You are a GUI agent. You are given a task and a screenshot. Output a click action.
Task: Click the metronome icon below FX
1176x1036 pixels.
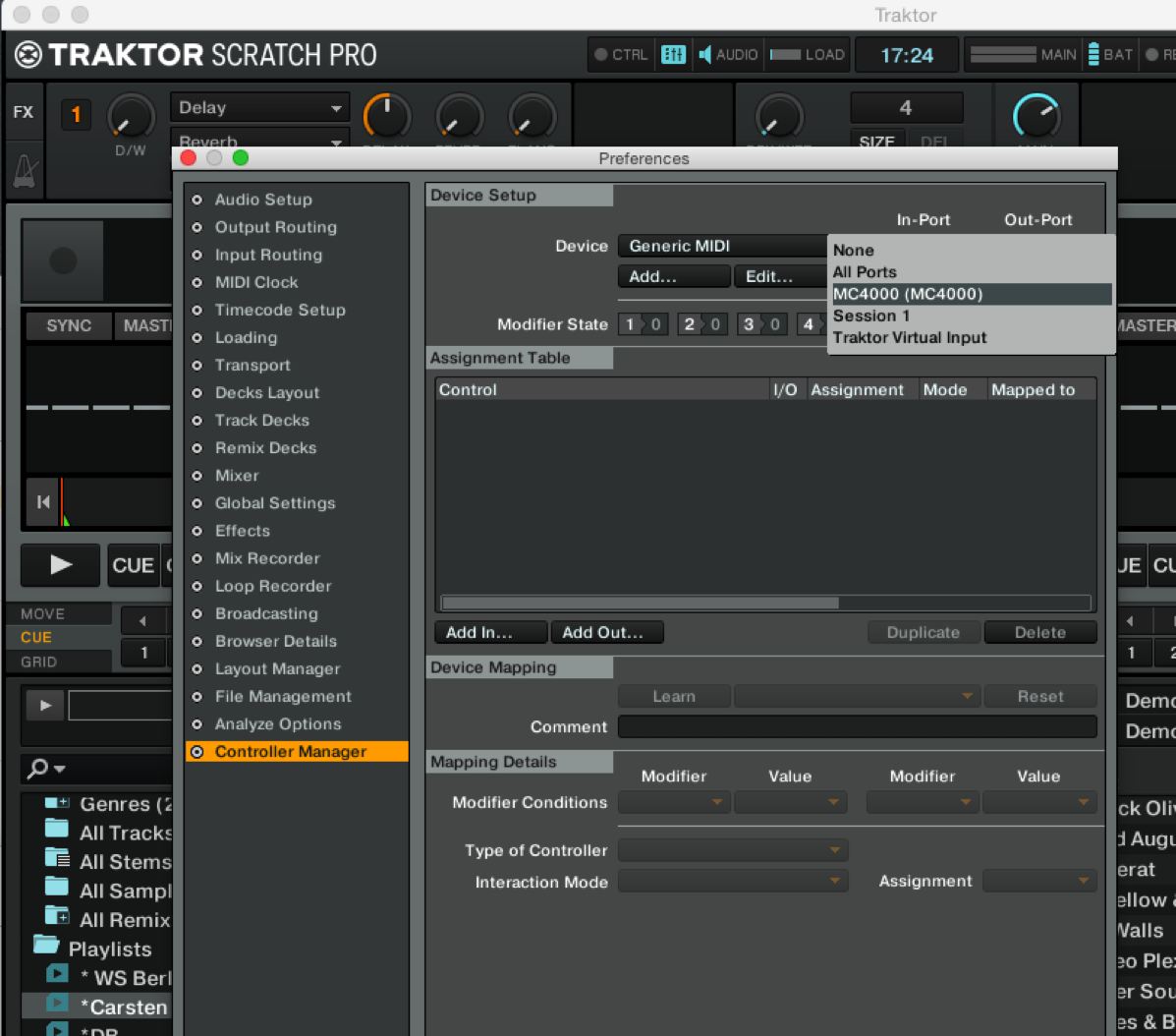click(x=22, y=169)
